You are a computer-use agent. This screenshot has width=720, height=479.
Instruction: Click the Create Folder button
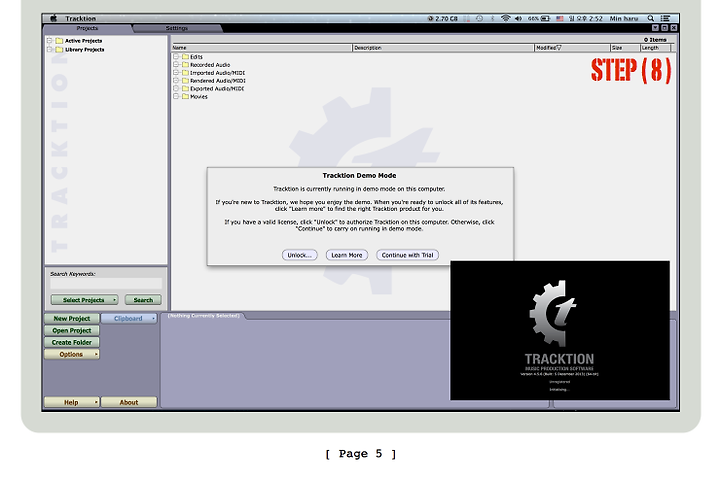pyautogui.click(x=72, y=342)
